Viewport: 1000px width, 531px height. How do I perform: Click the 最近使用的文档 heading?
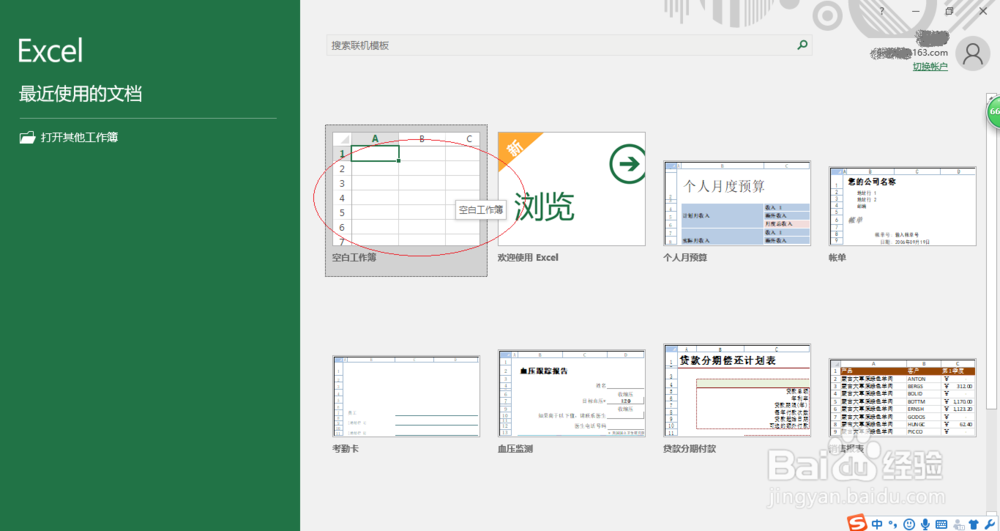[x=80, y=94]
